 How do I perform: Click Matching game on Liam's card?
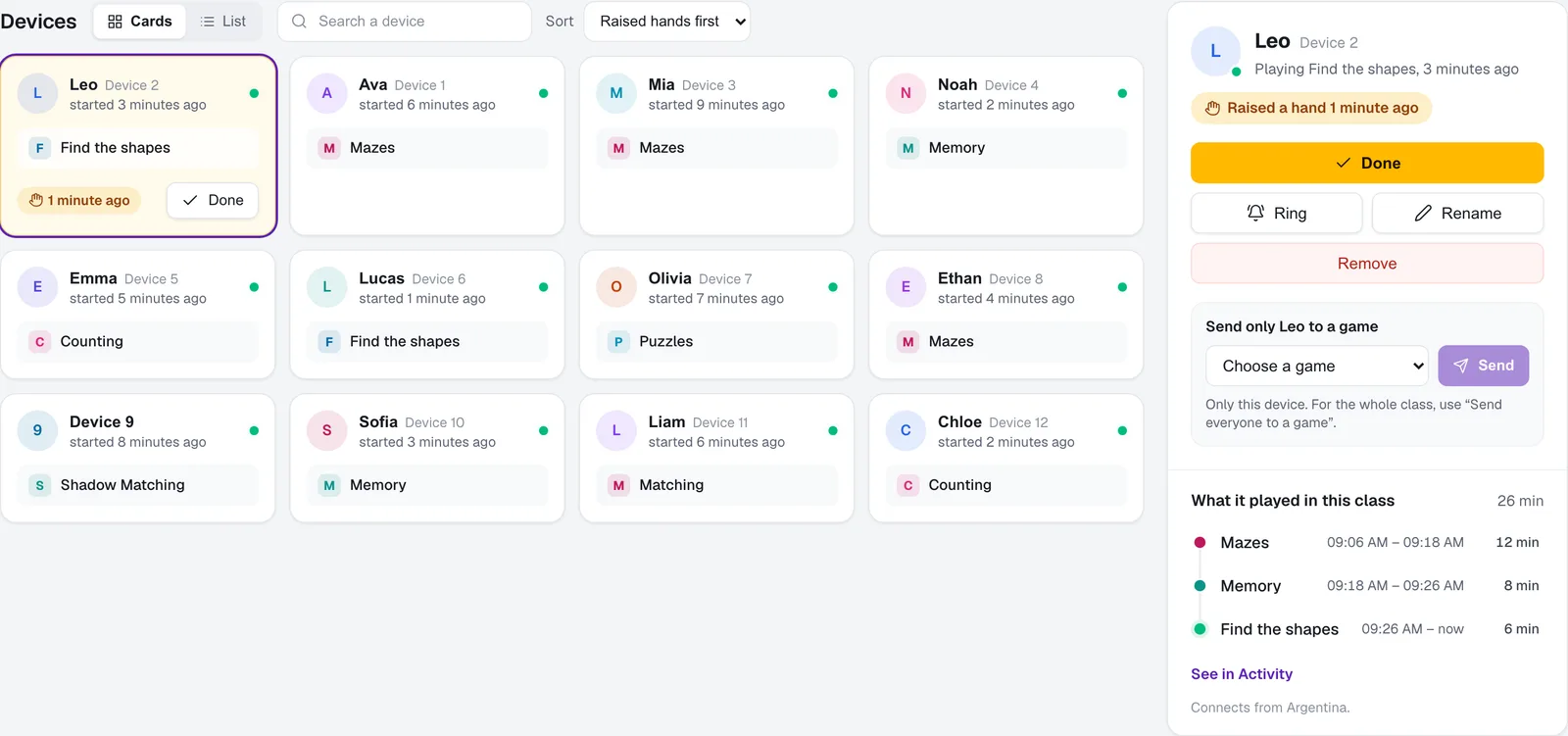point(716,485)
